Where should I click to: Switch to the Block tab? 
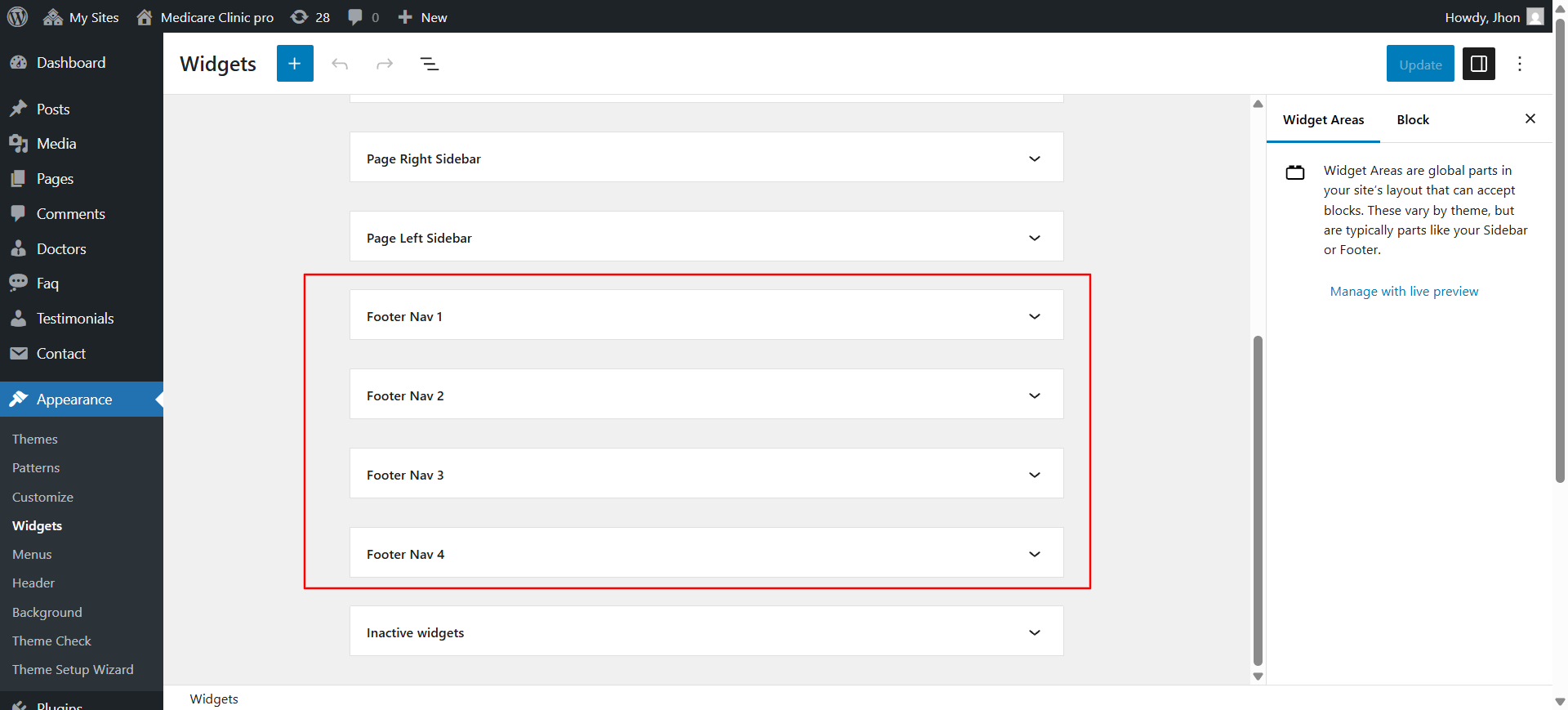(1413, 120)
